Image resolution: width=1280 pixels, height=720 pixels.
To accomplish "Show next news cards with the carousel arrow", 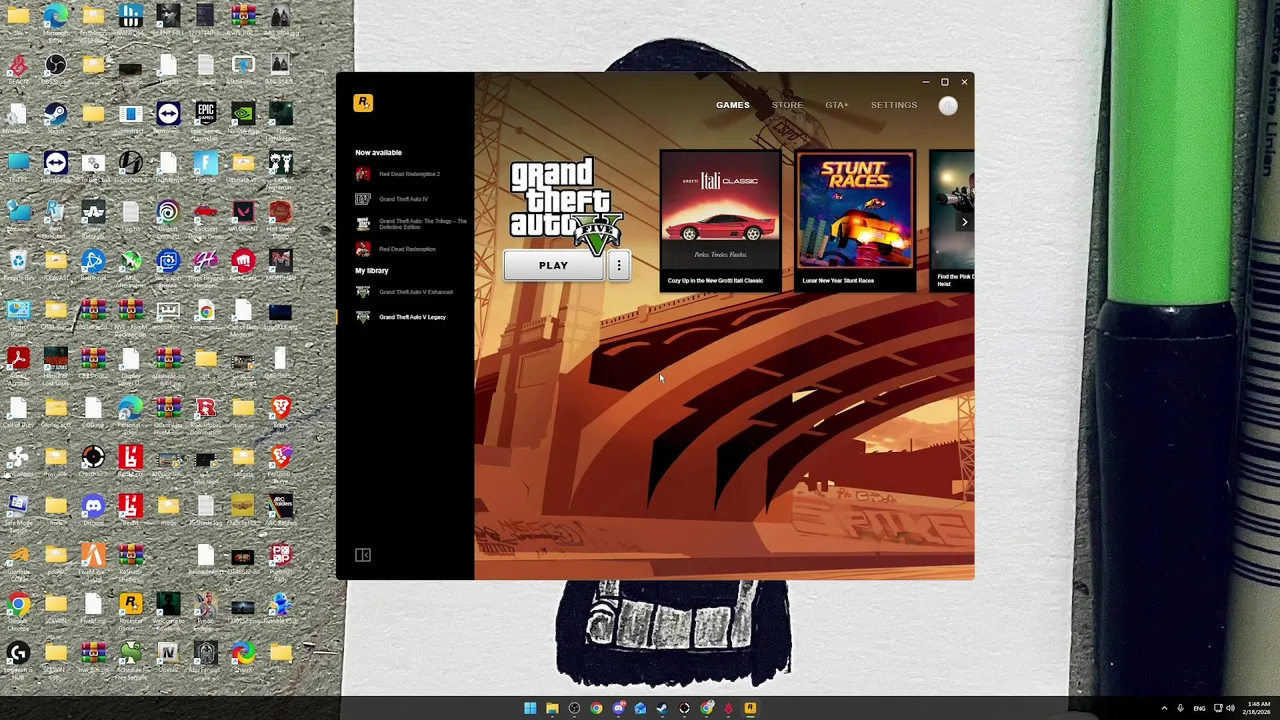I will (964, 222).
